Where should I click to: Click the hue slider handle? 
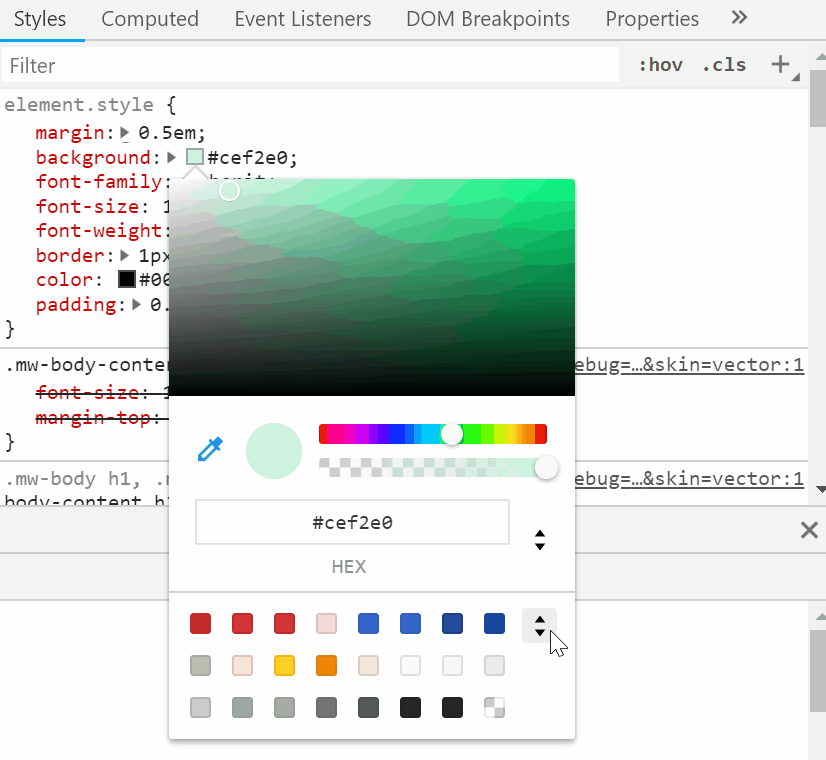452,434
